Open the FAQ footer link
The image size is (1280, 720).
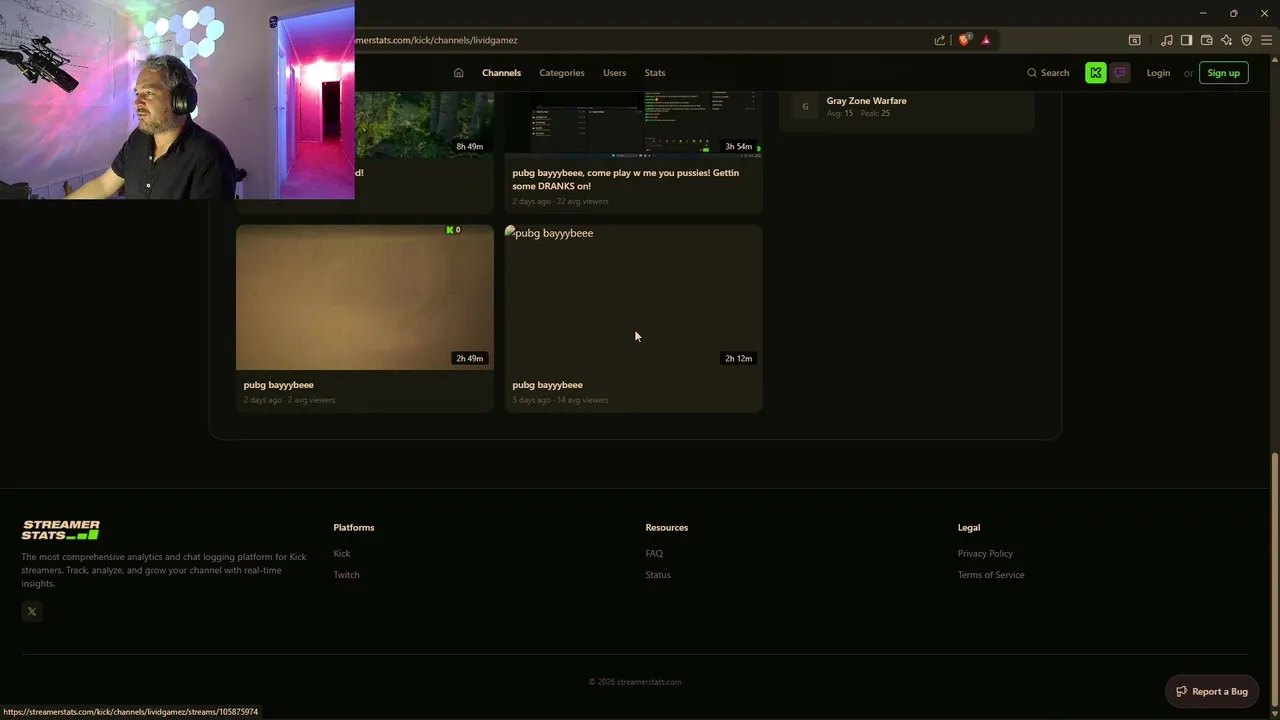pyautogui.click(x=654, y=553)
